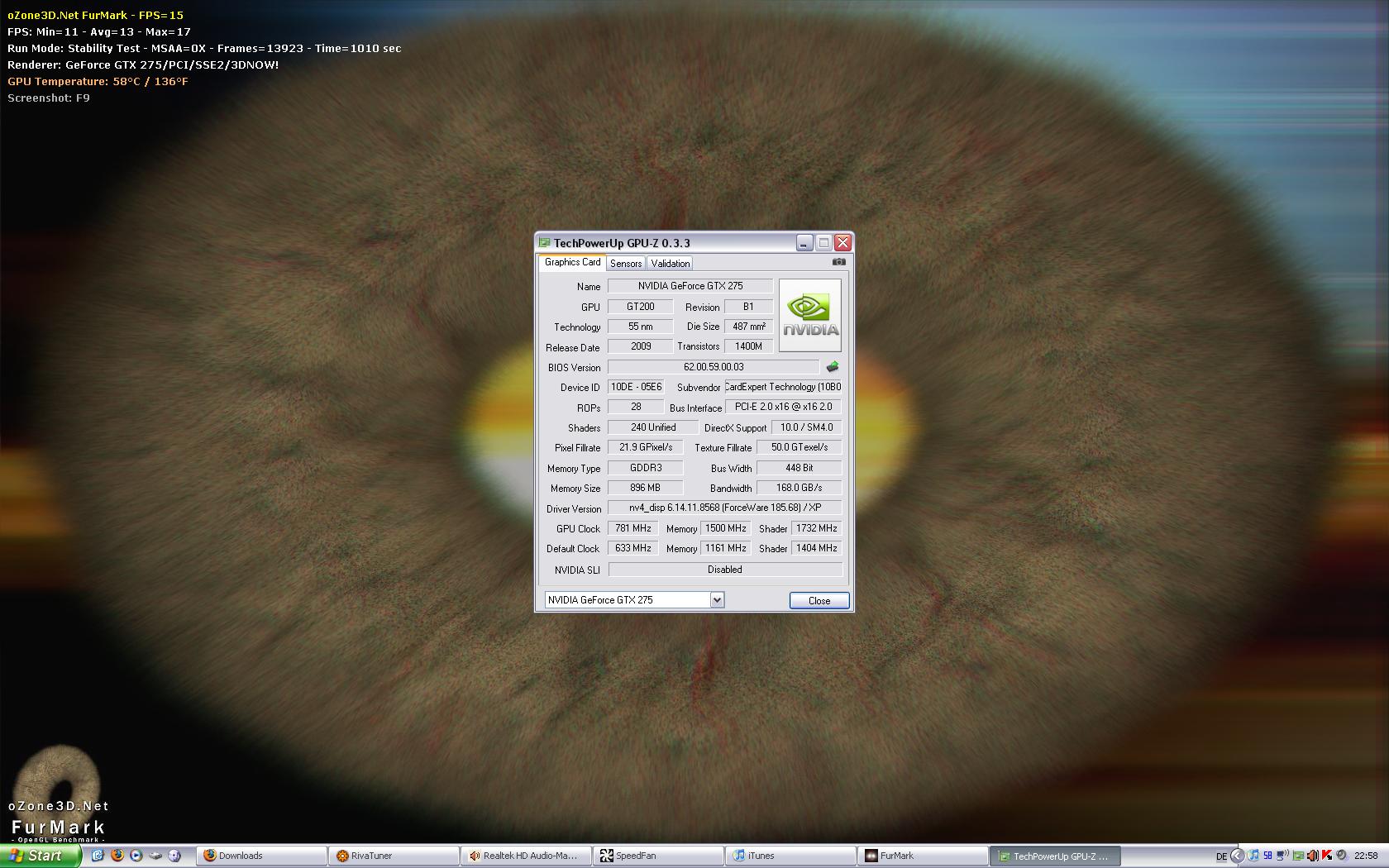Screen dimensions: 1389x868
Task: Switch to the Sensors tab
Action: tap(626, 264)
